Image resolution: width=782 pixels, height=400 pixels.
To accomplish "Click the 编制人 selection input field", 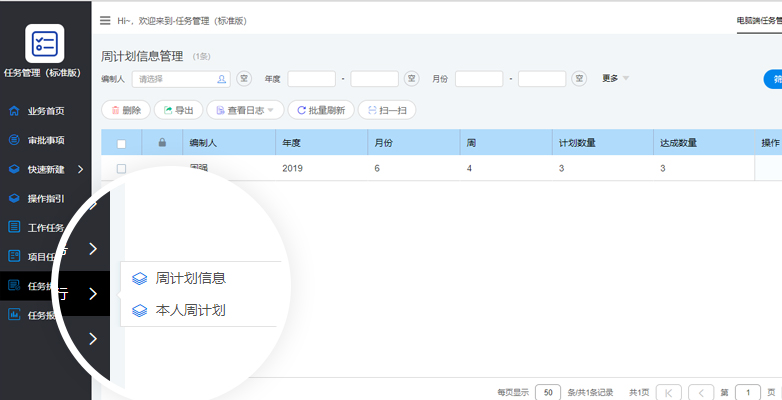I will coord(180,79).
